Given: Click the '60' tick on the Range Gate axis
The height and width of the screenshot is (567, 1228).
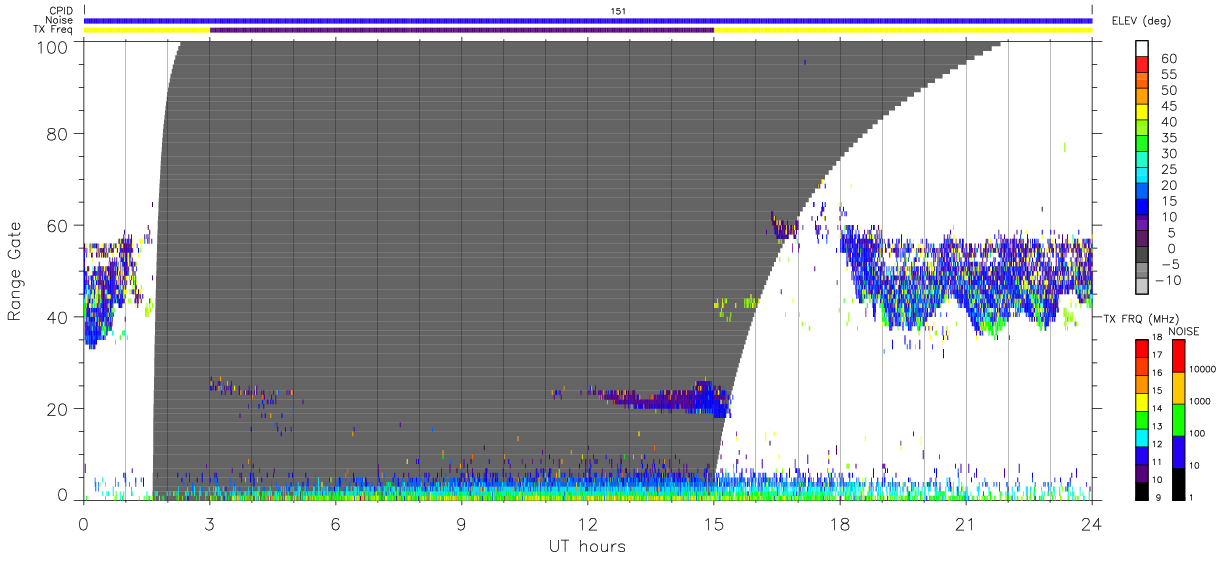Looking at the screenshot, I should 58,225.
